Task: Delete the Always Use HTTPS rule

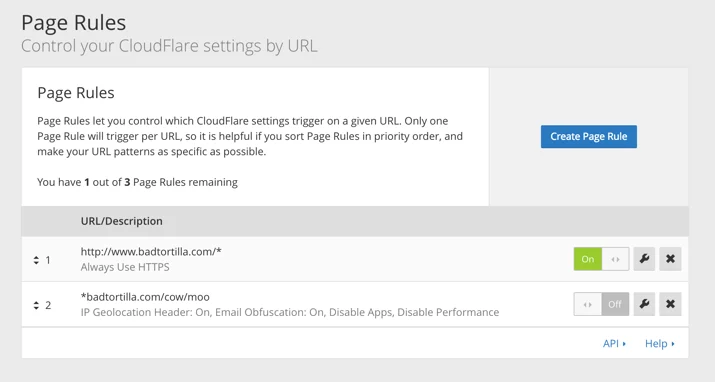Action: point(670,259)
